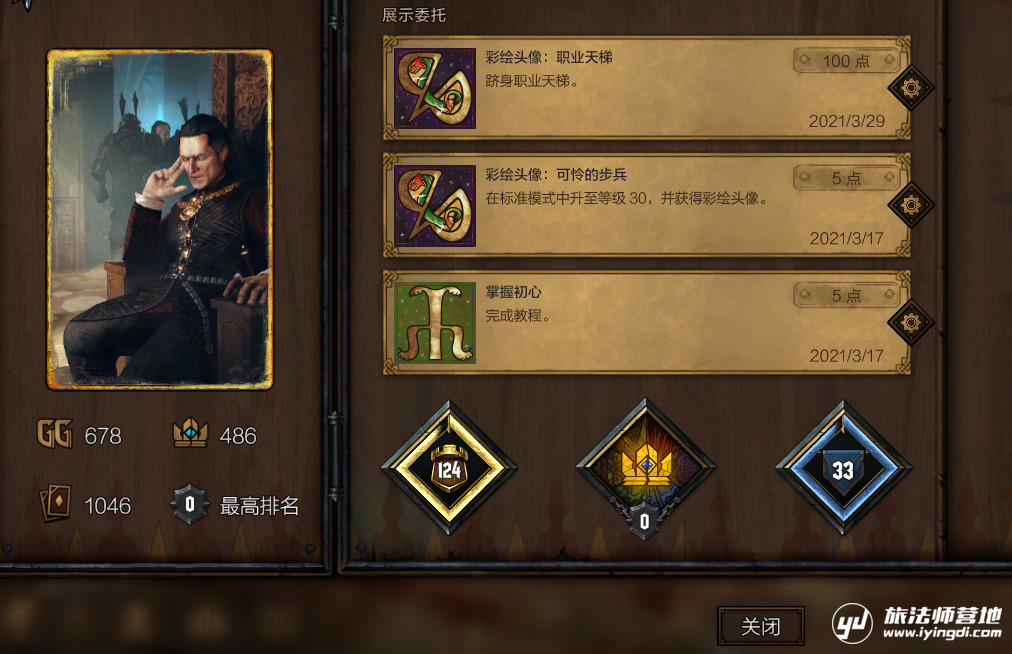Click the 最高排名 label text
The image size is (1012, 654).
pyautogui.click(x=259, y=506)
